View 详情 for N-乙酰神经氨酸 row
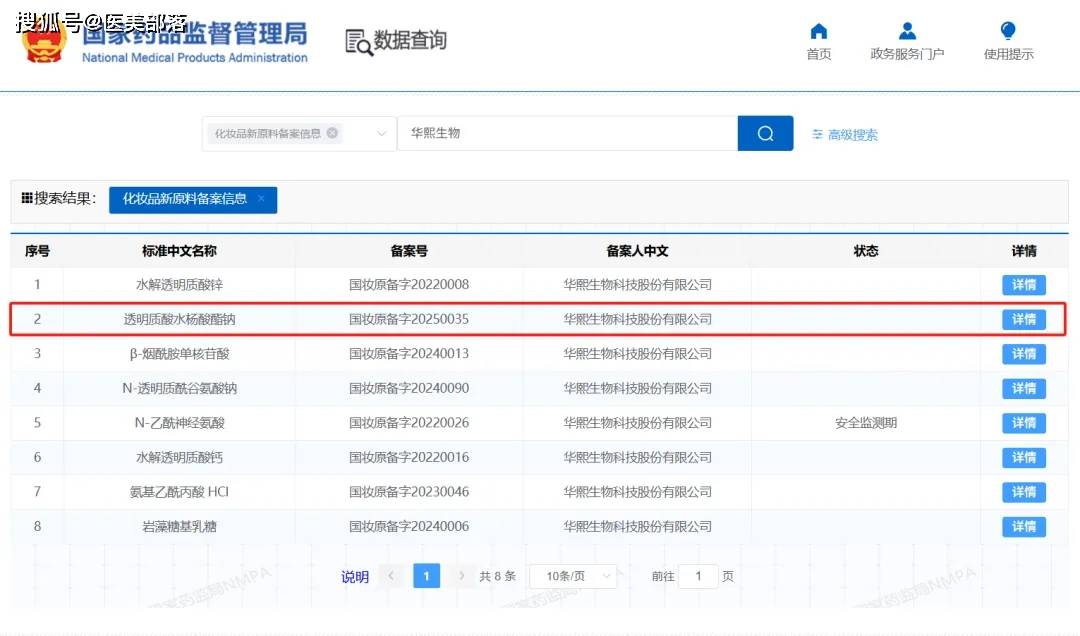1080x636 pixels. (x=1023, y=423)
